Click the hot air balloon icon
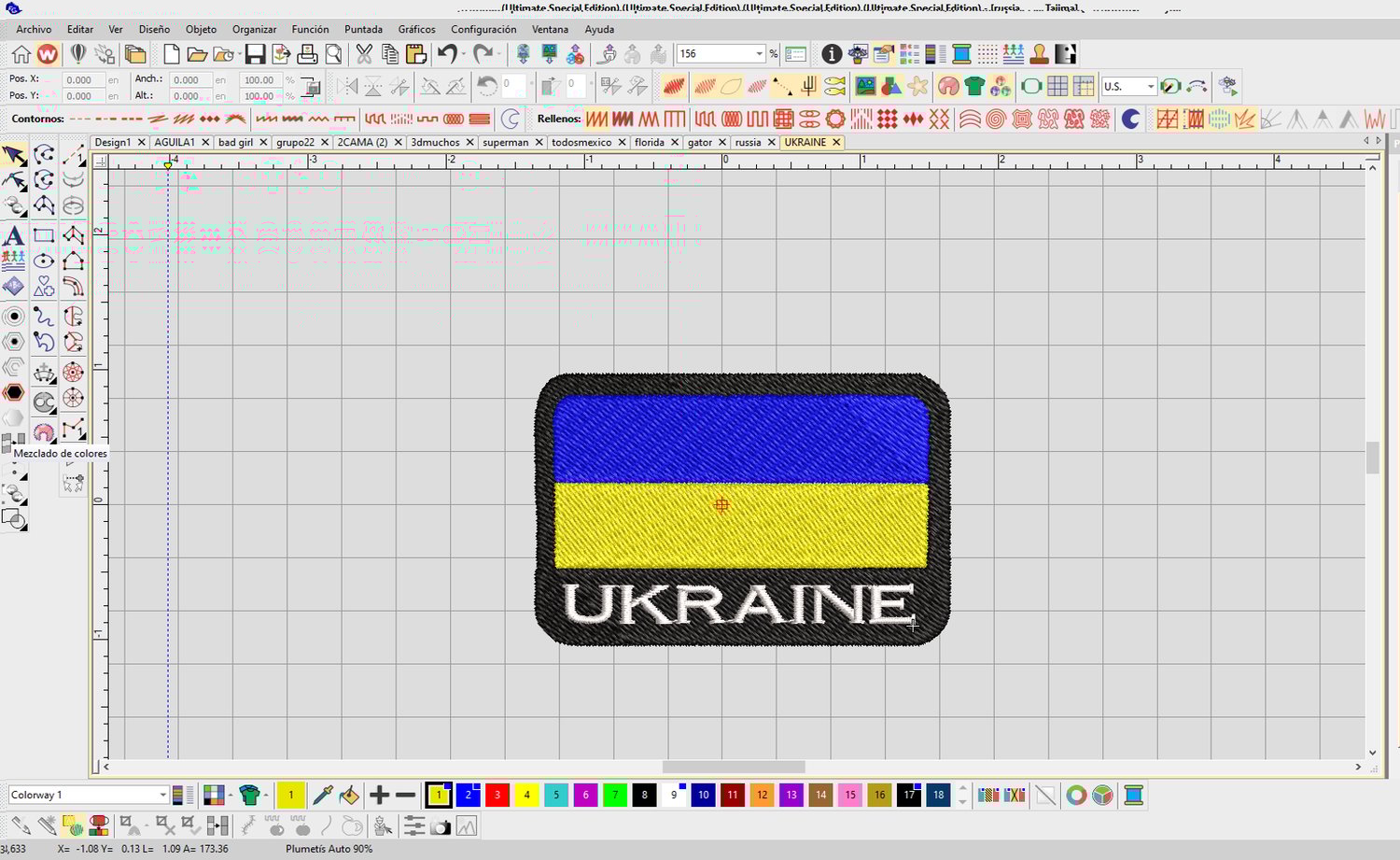The height and width of the screenshot is (860, 1400). click(78, 54)
